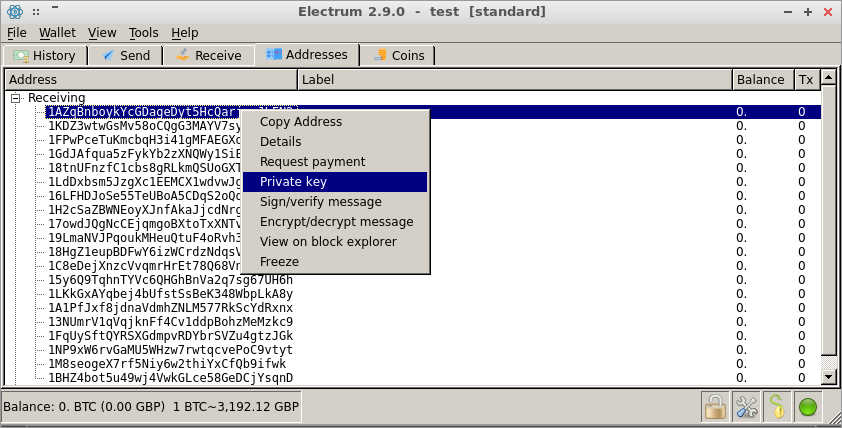Select address starting with 1C8eDejXnzcVvq
The width and height of the screenshot is (842, 428).
click(144, 265)
